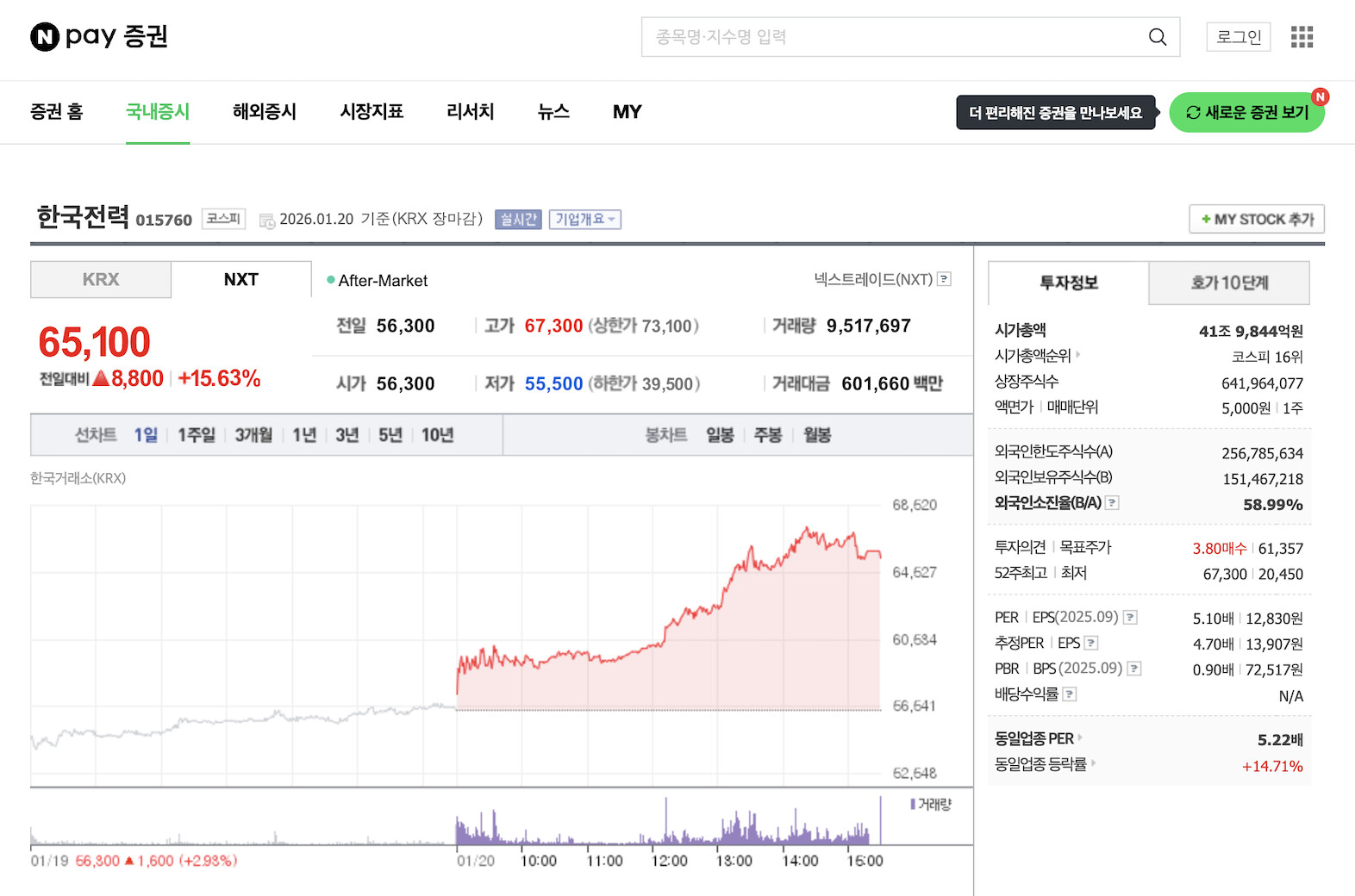This screenshot has height=896, width=1355.
Task: Open 시장지표 menu
Action: tap(372, 112)
